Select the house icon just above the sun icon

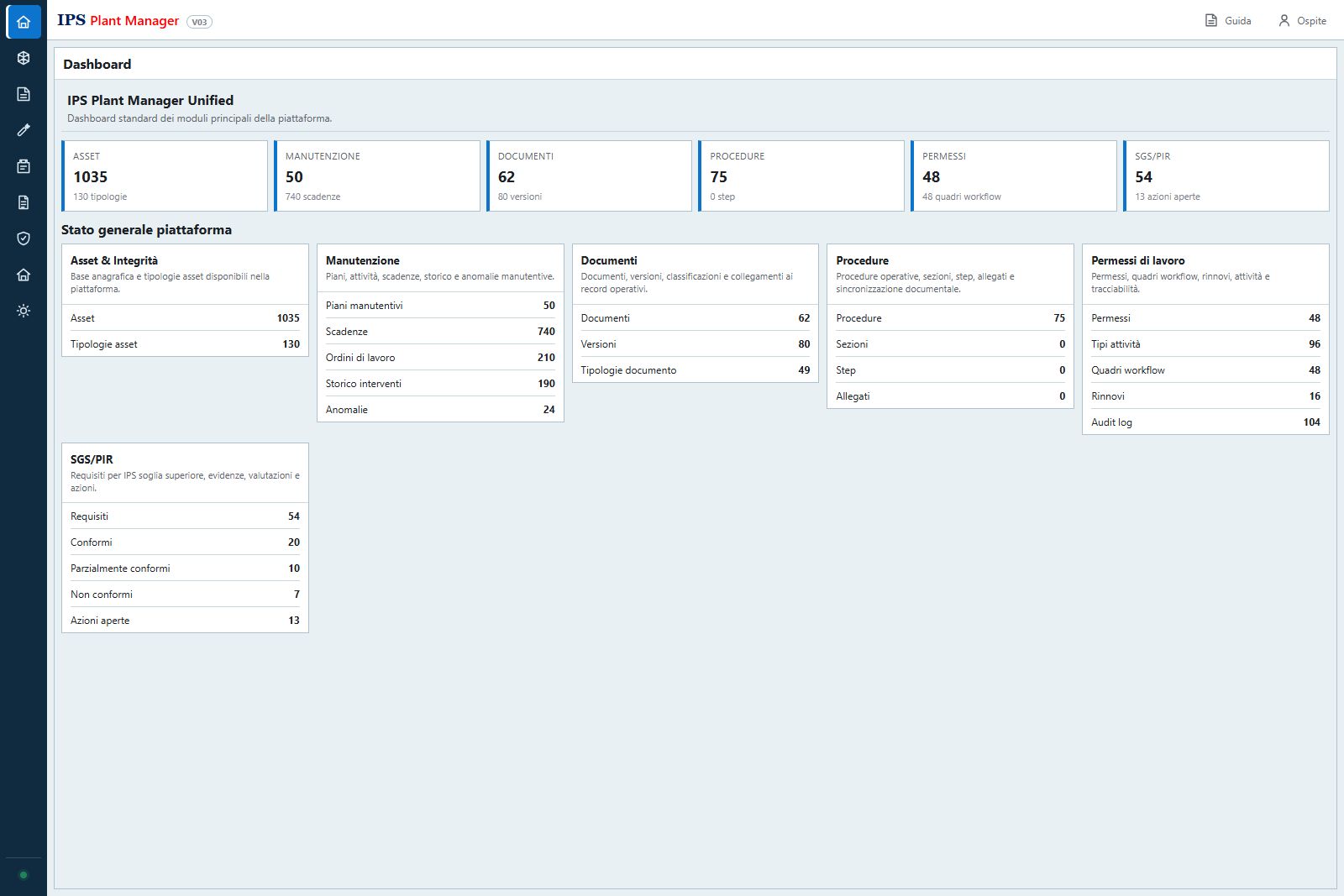[x=24, y=275]
